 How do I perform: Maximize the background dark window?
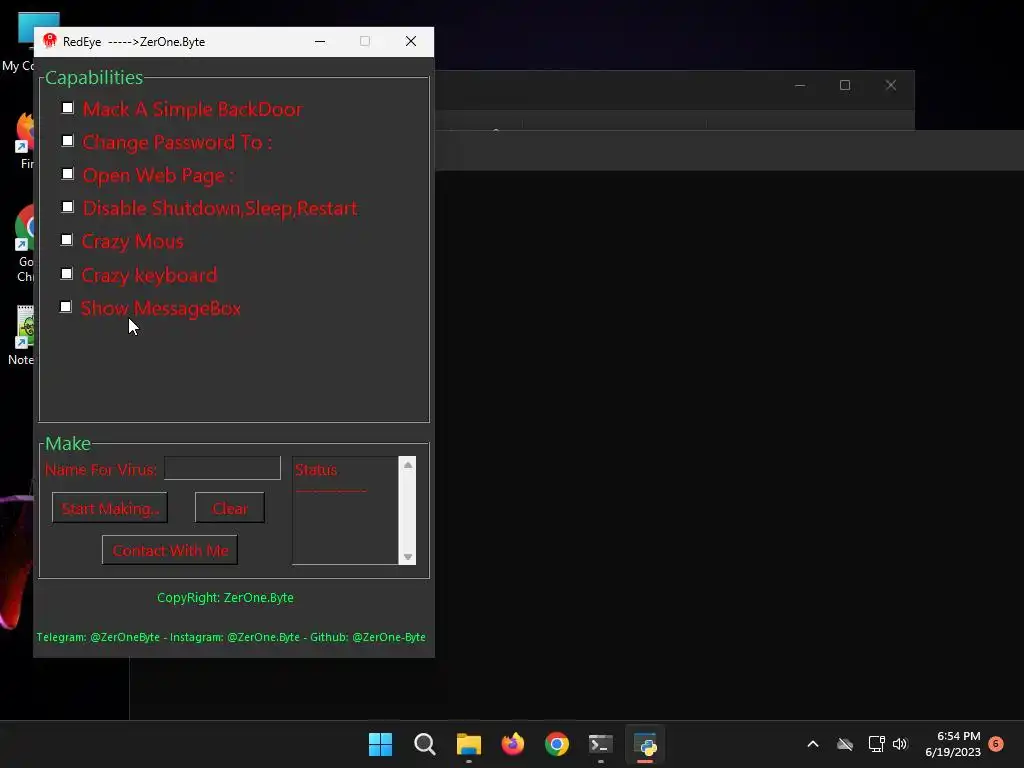pos(845,86)
